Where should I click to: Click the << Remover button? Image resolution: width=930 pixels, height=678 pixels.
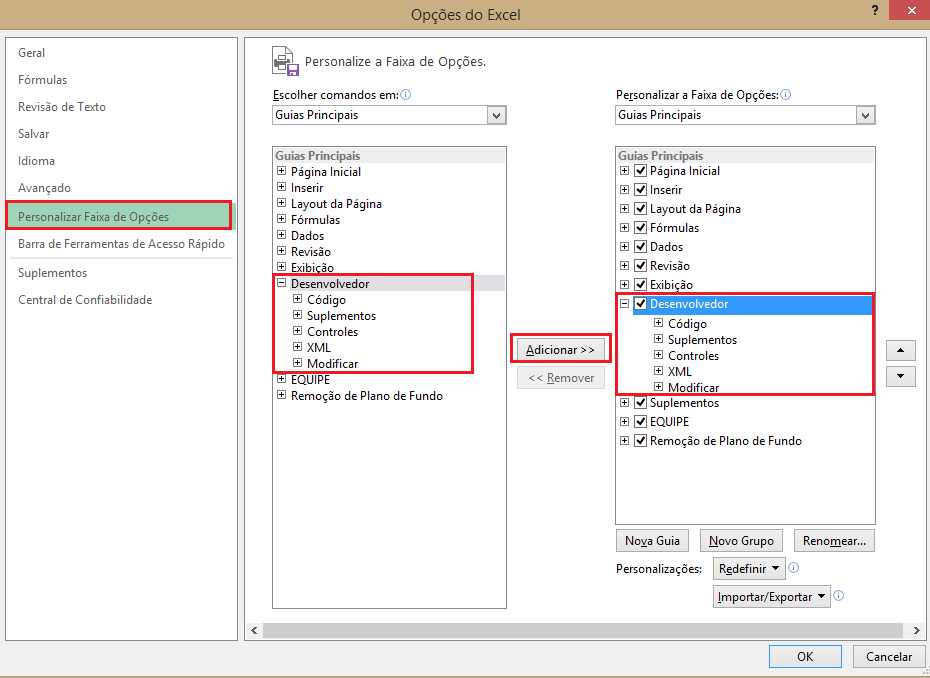(560, 378)
